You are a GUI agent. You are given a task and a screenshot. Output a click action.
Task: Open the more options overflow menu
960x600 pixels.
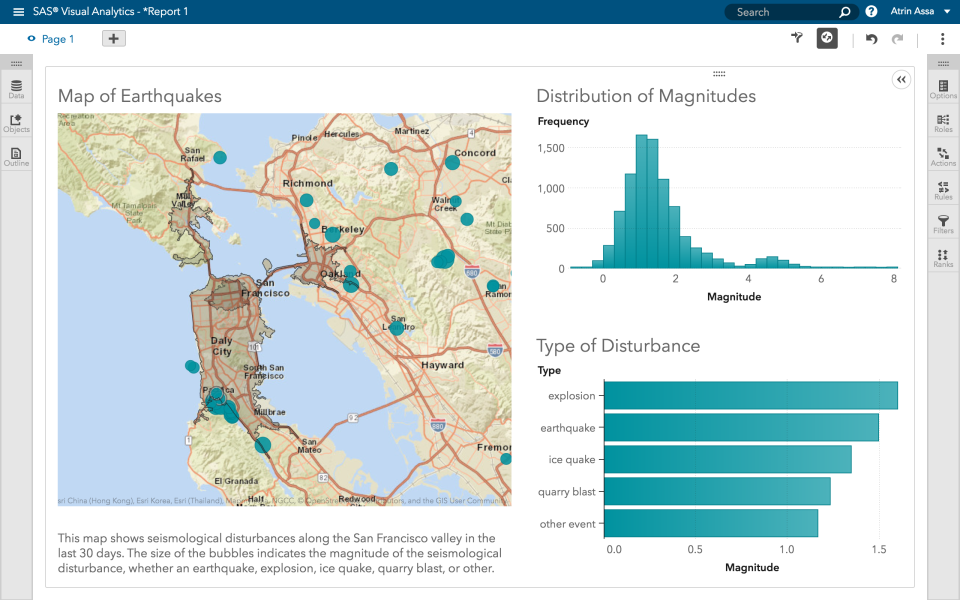point(943,38)
